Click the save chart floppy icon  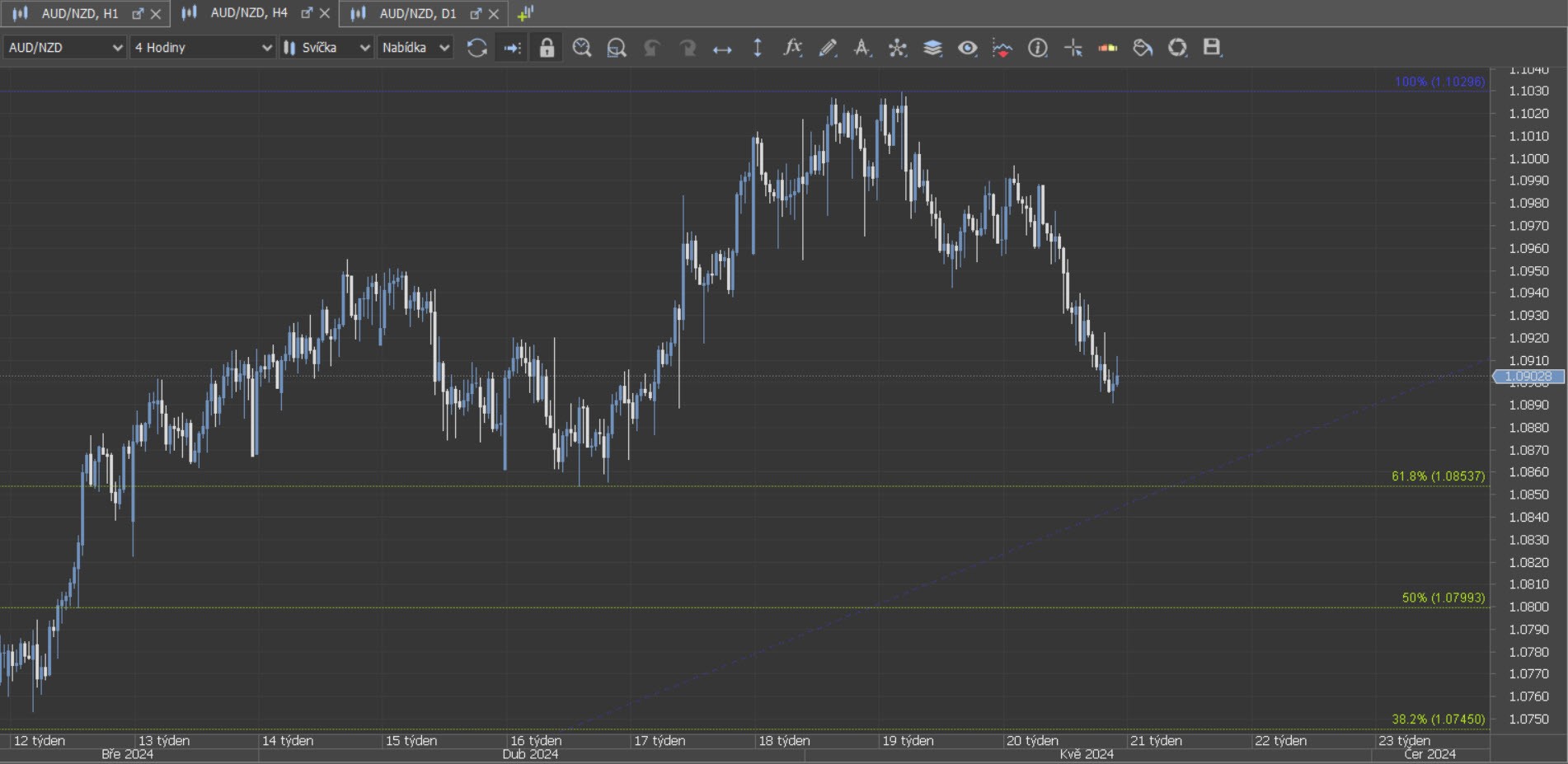click(x=1211, y=48)
